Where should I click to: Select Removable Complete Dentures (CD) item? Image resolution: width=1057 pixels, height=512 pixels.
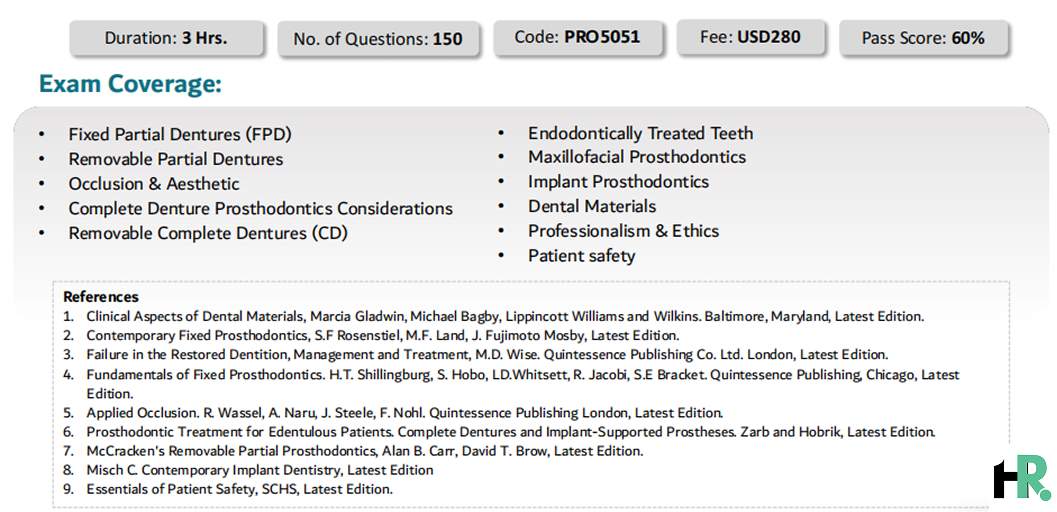point(208,233)
